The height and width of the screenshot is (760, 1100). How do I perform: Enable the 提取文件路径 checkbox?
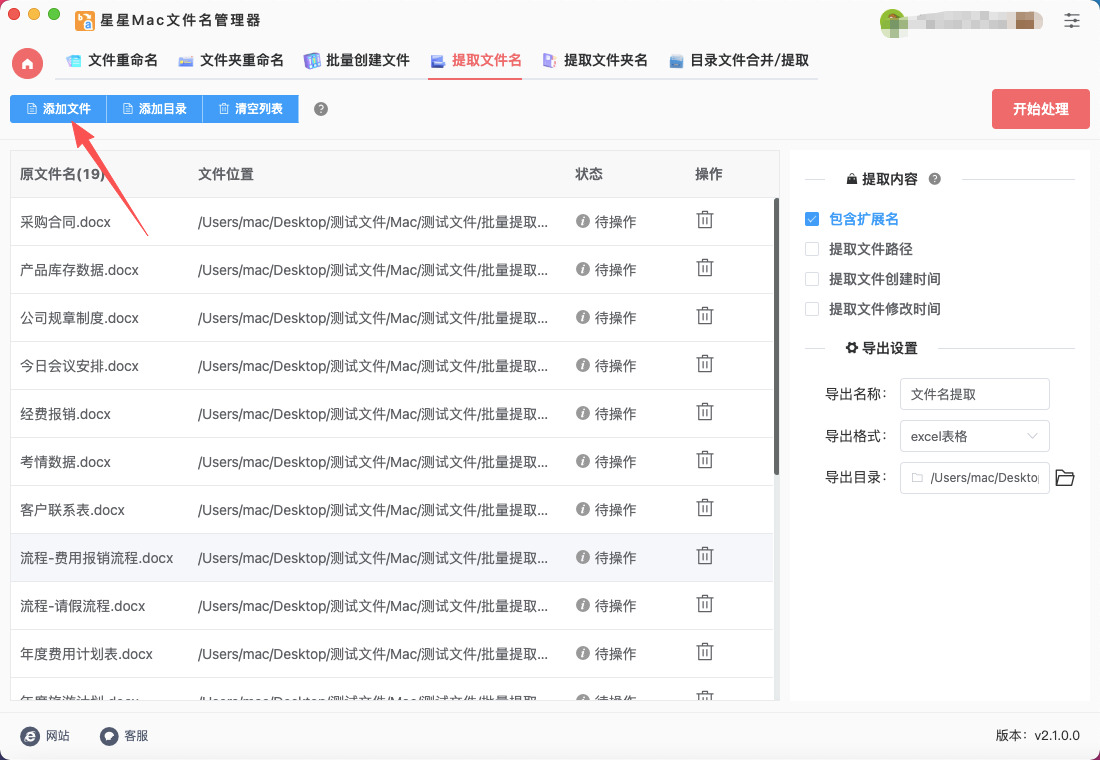click(812, 249)
